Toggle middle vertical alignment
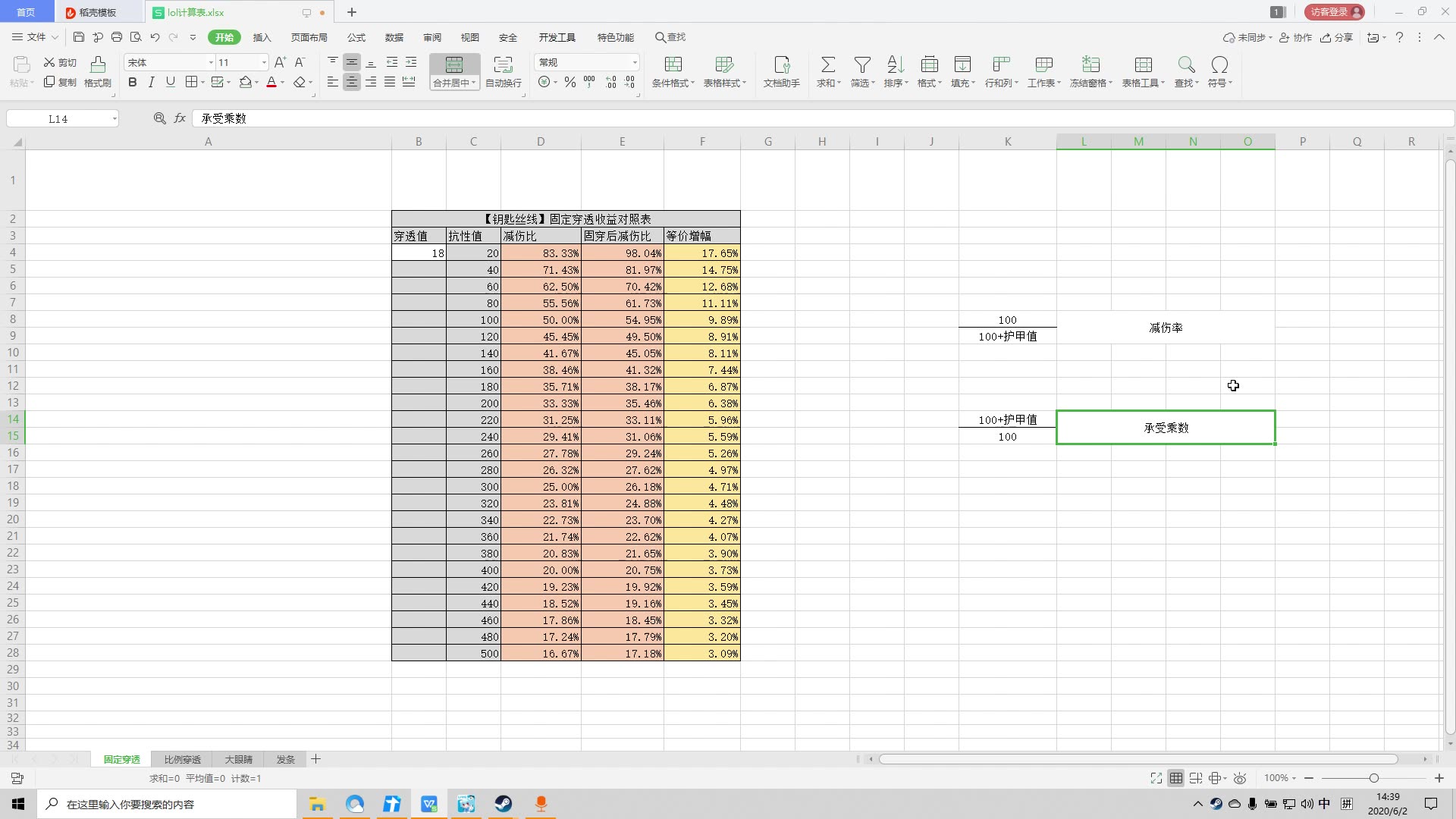 click(x=352, y=62)
